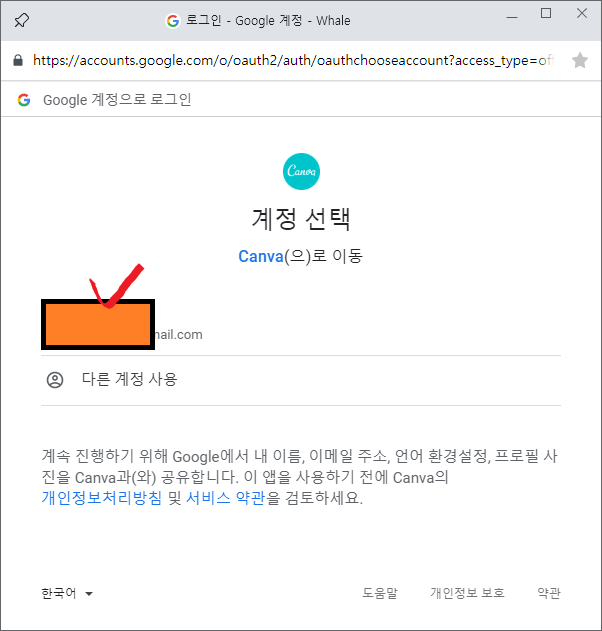
Task: Bookmark the page with the star icon
Action: 579,60
